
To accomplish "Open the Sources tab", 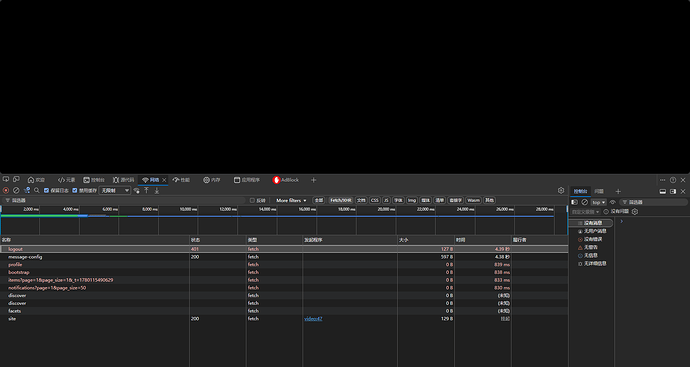I will click(123, 180).
